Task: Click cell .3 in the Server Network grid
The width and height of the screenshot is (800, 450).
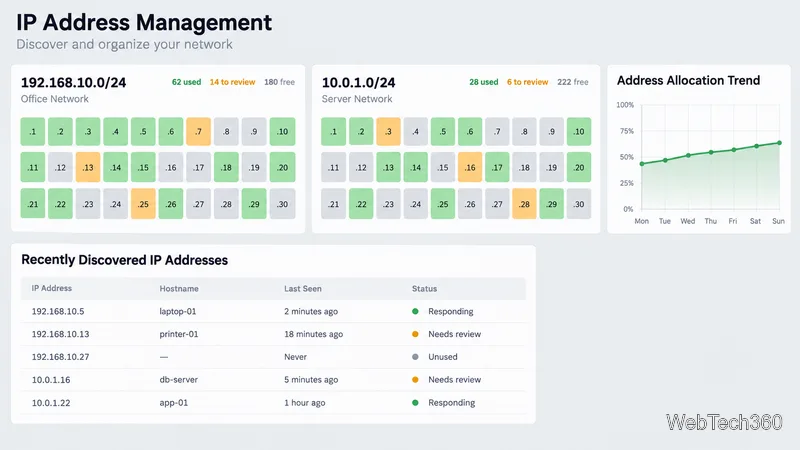Action: (388, 132)
